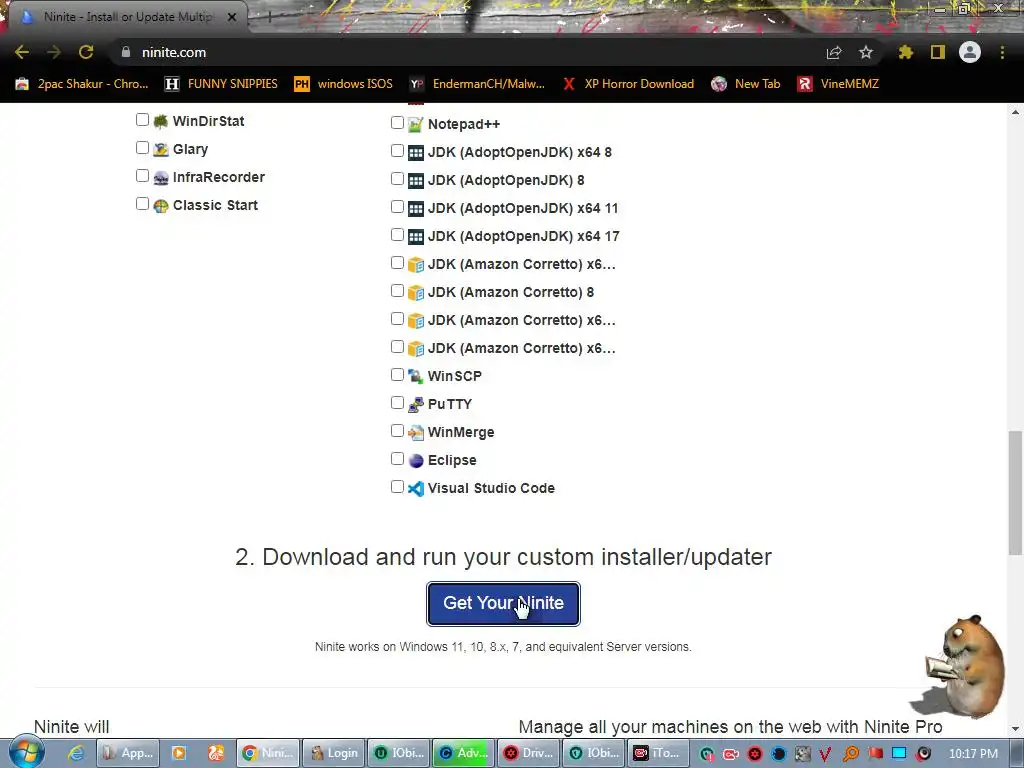The image size is (1024, 768).
Task: Click the InfraRecorder disc icon
Action: coord(161,178)
